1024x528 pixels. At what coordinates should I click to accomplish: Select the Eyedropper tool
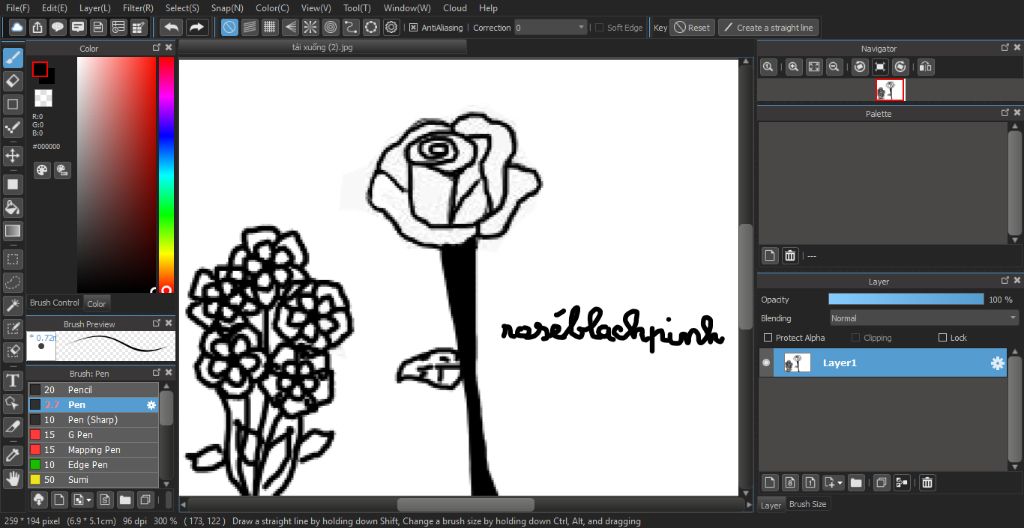(x=12, y=455)
